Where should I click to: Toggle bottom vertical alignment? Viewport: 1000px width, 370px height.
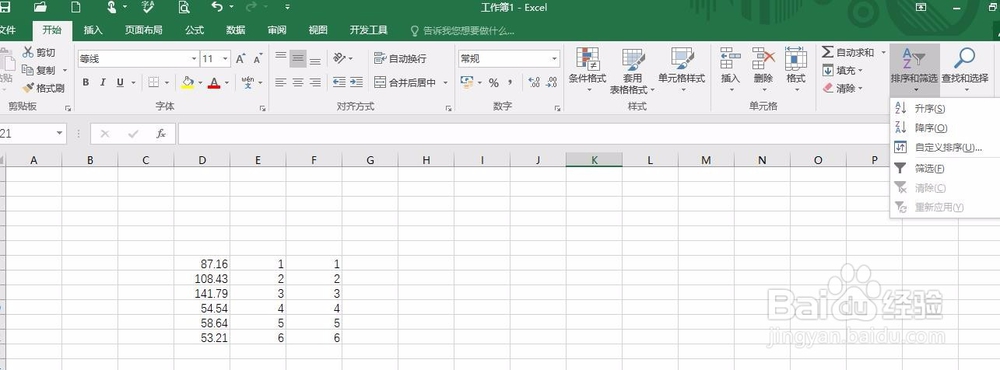coord(315,60)
